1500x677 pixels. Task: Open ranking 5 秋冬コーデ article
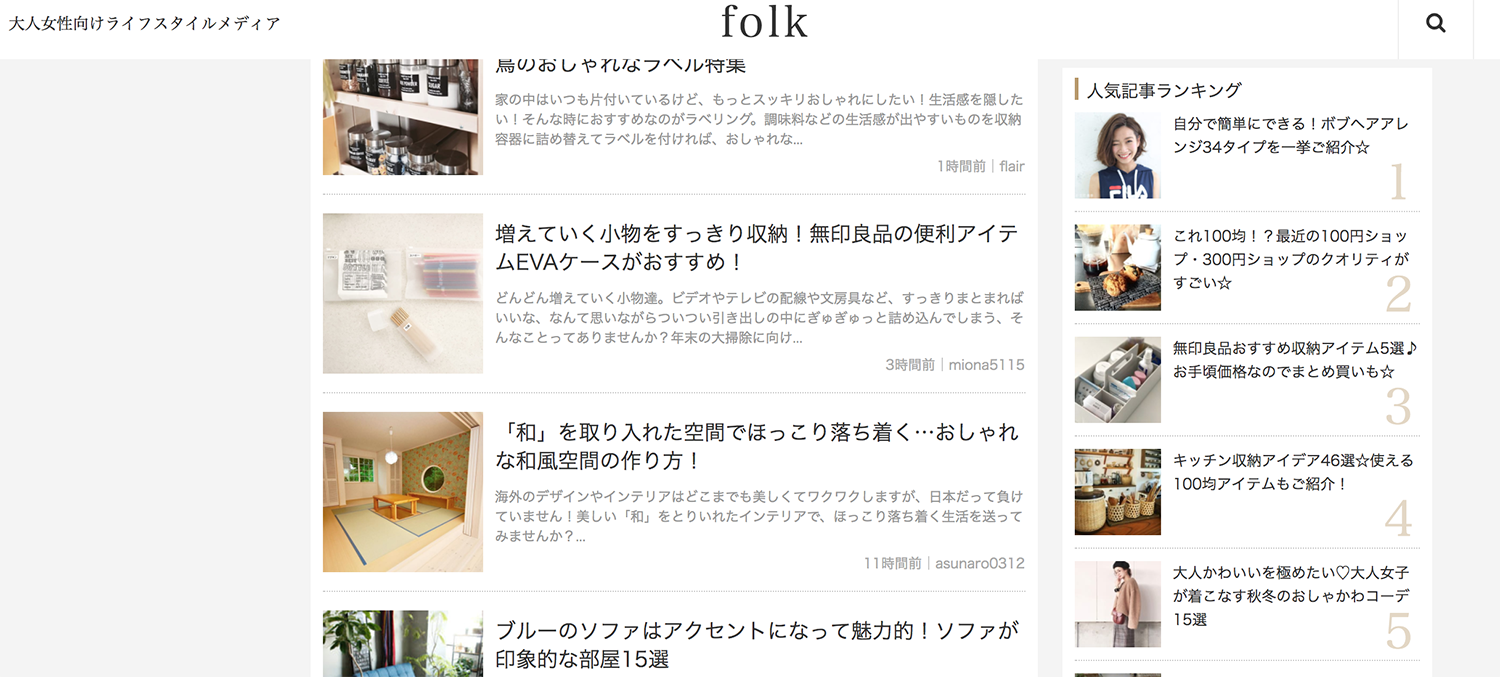tap(1291, 596)
